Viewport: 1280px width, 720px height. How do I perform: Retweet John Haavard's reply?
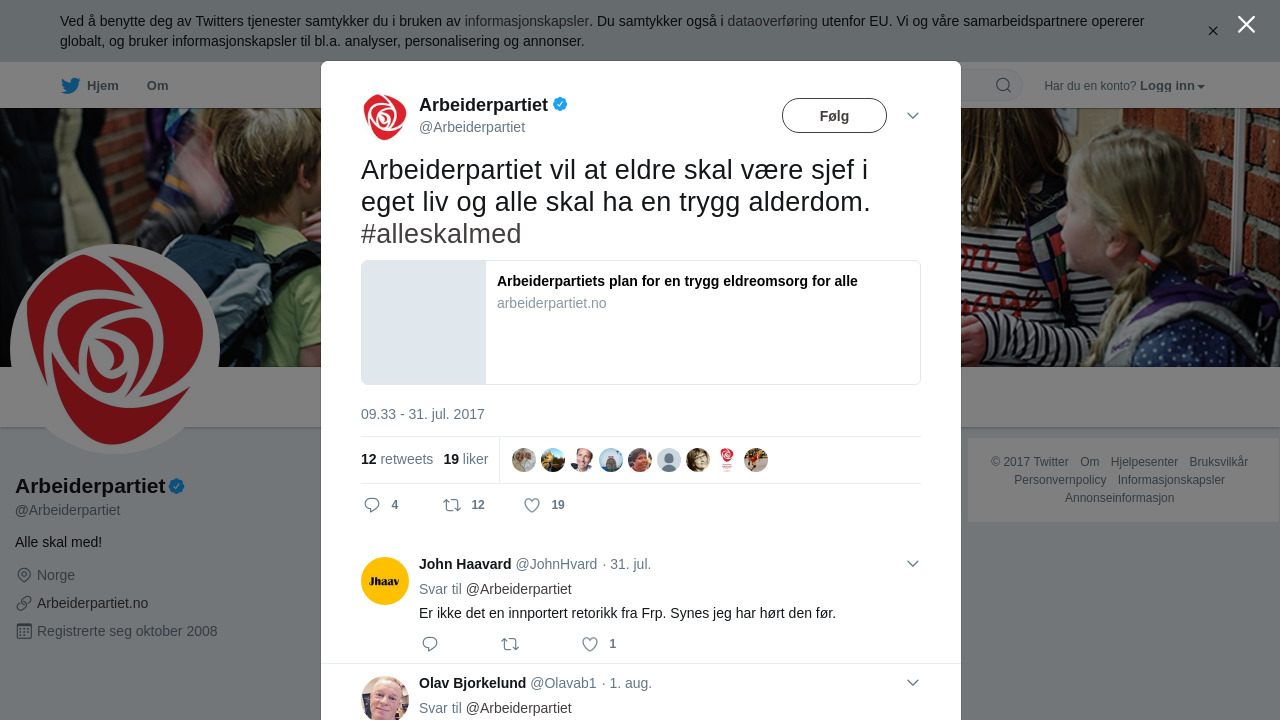coord(510,644)
